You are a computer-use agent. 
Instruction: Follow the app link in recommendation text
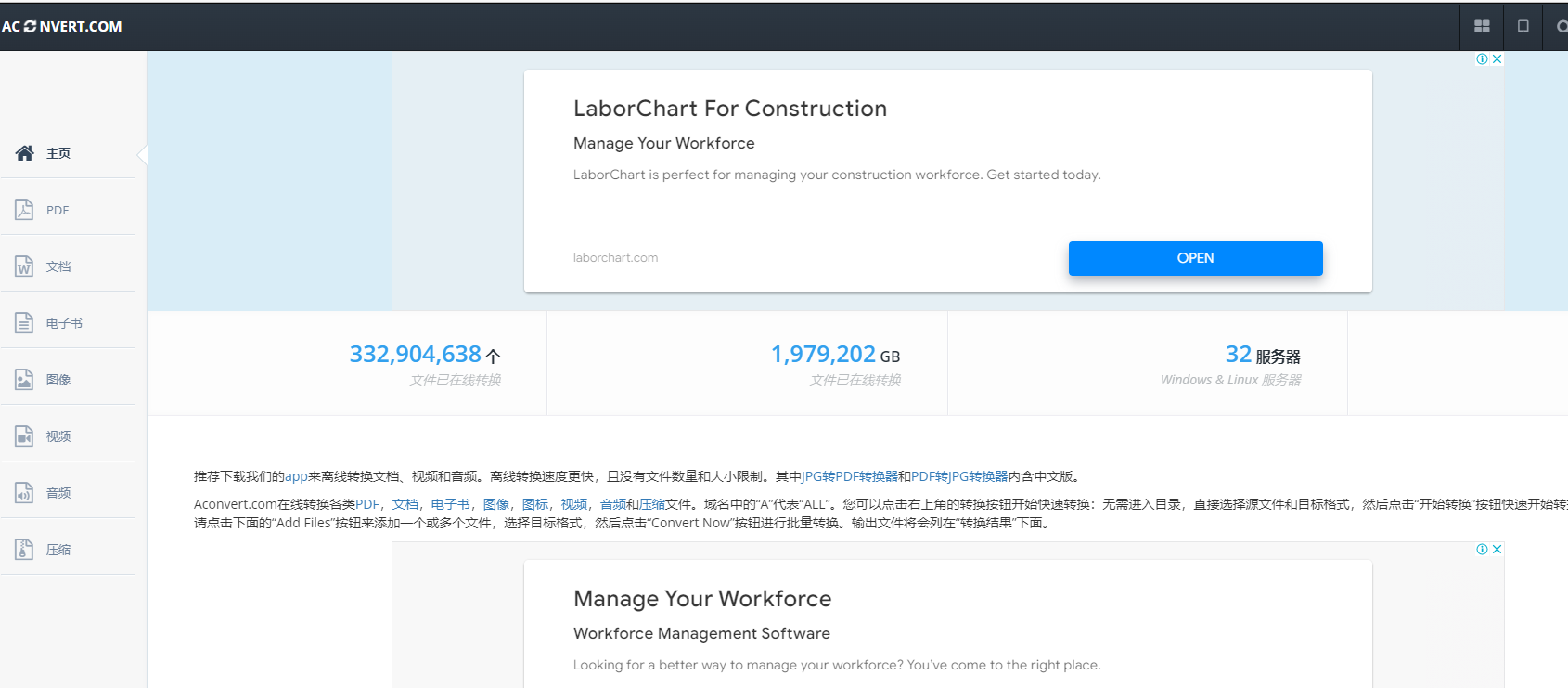point(296,476)
